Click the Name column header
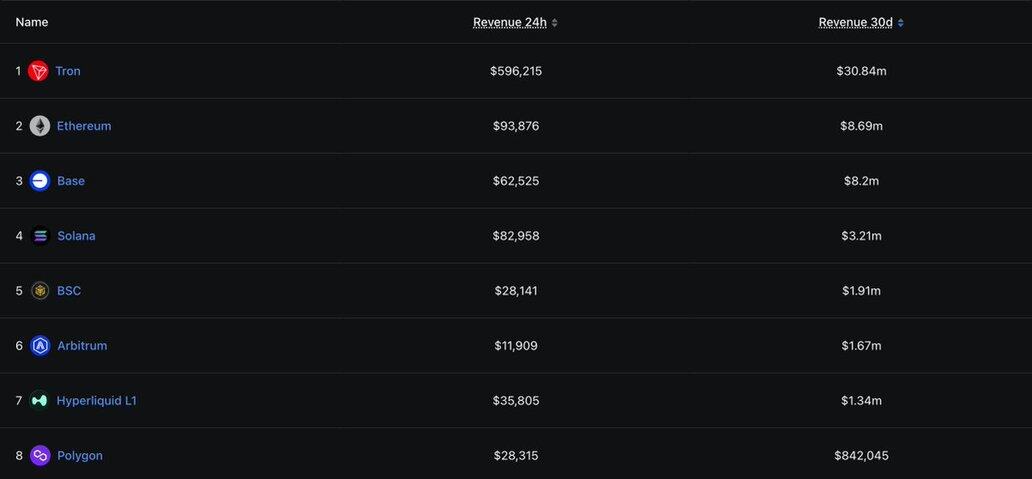The width and height of the screenshot is (1032, 479). tap(32, 22)
